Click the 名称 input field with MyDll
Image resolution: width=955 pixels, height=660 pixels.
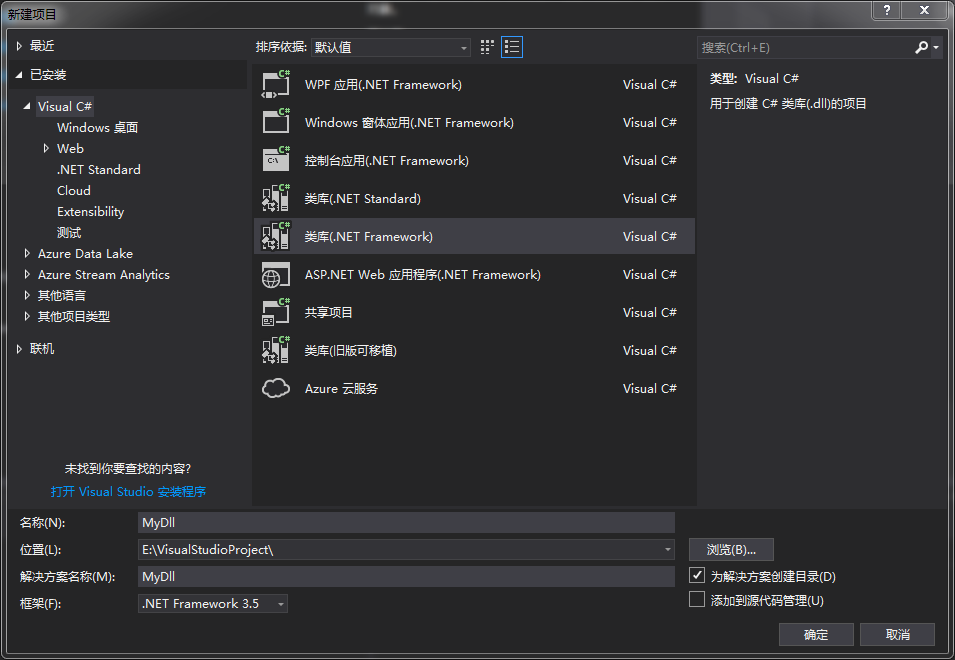click(406, 522)
